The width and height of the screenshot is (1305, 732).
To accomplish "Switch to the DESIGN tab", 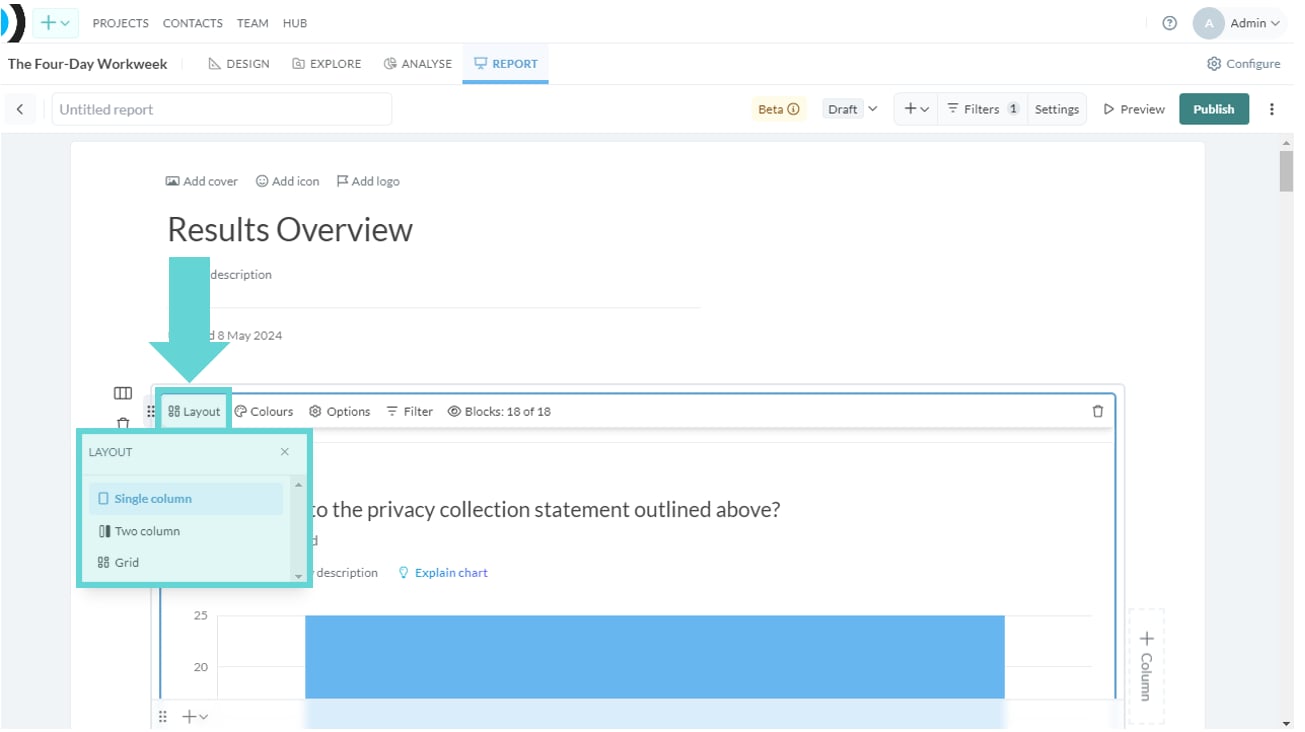I will click(x=239, y=63).
